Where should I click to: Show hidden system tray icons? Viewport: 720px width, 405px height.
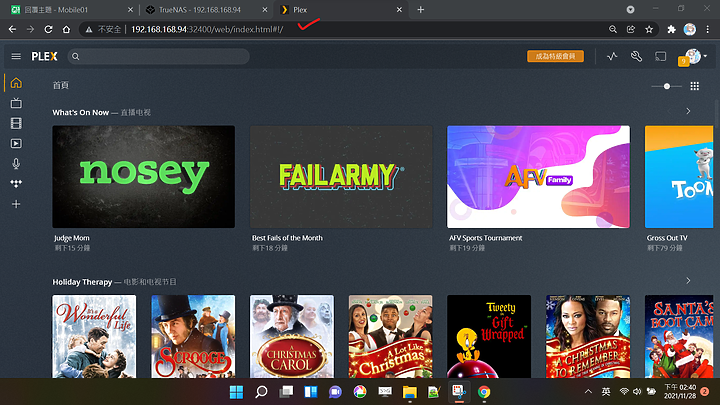[x=588, y=392]
